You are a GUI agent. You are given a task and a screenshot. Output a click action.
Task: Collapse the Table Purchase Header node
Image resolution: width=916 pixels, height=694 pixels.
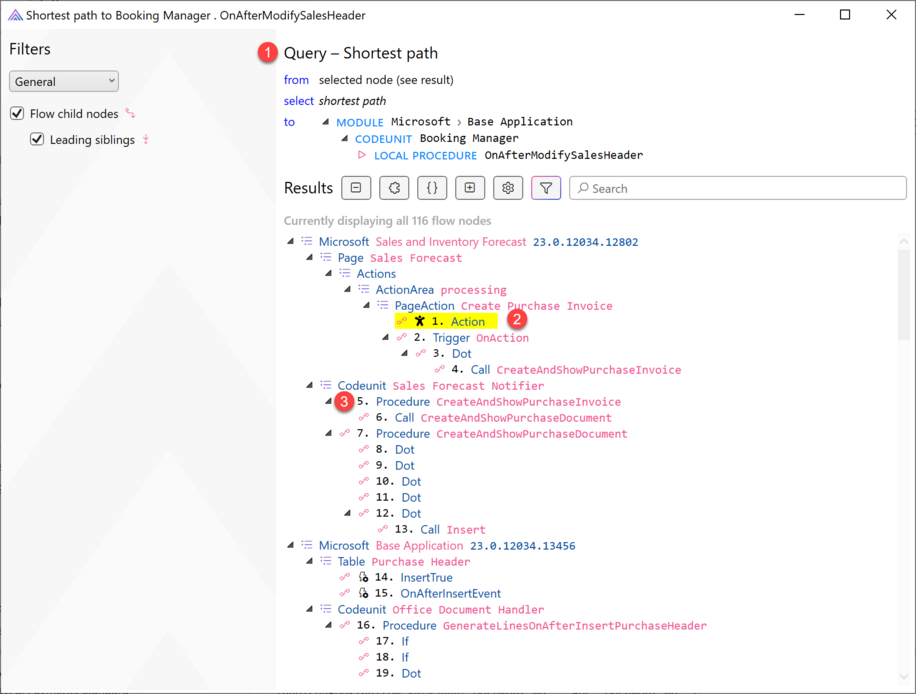coord(310,561)
